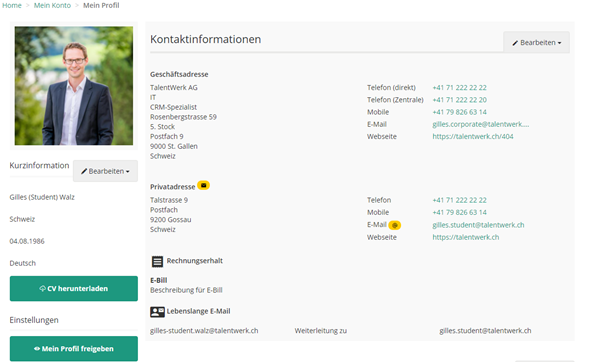This screenshot has width=605, height=362.
Task: Click private Mobile number +41 79 826 63 14
Action: (x=459, y=212)
